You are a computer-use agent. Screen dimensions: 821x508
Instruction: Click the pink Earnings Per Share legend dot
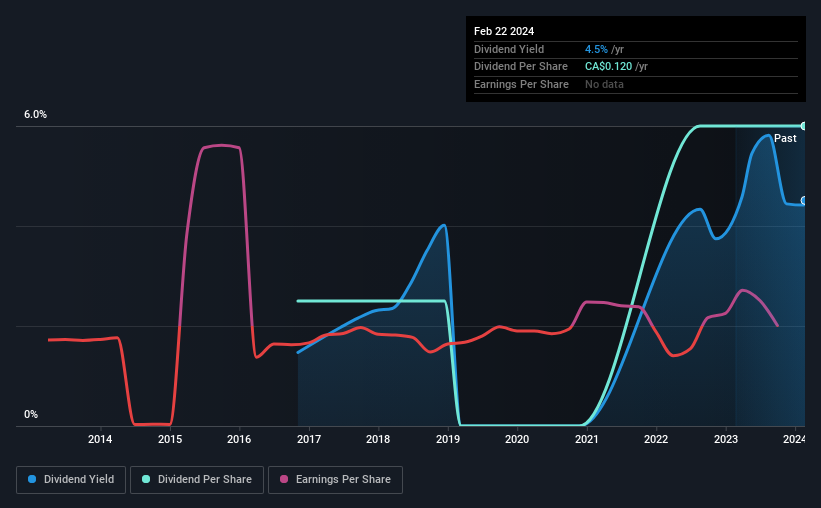284,479
